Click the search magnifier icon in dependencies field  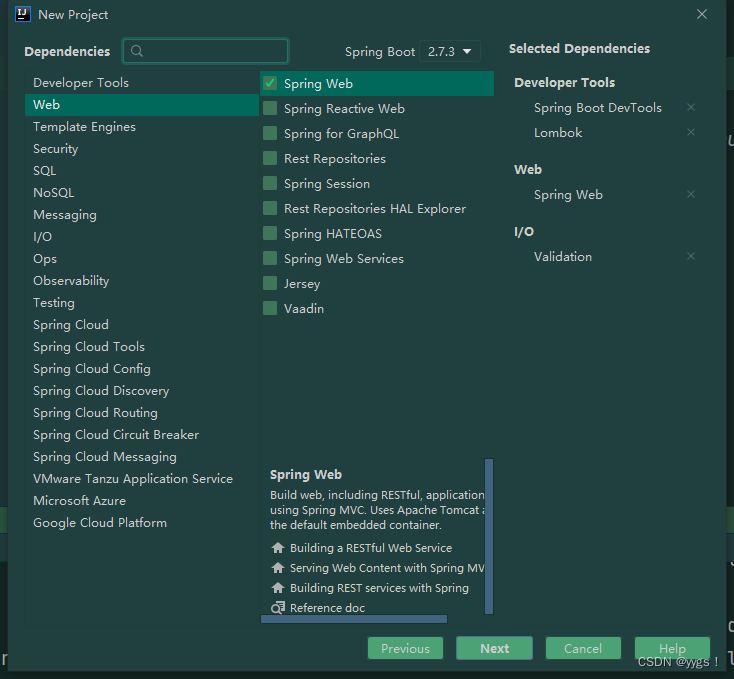137,51
